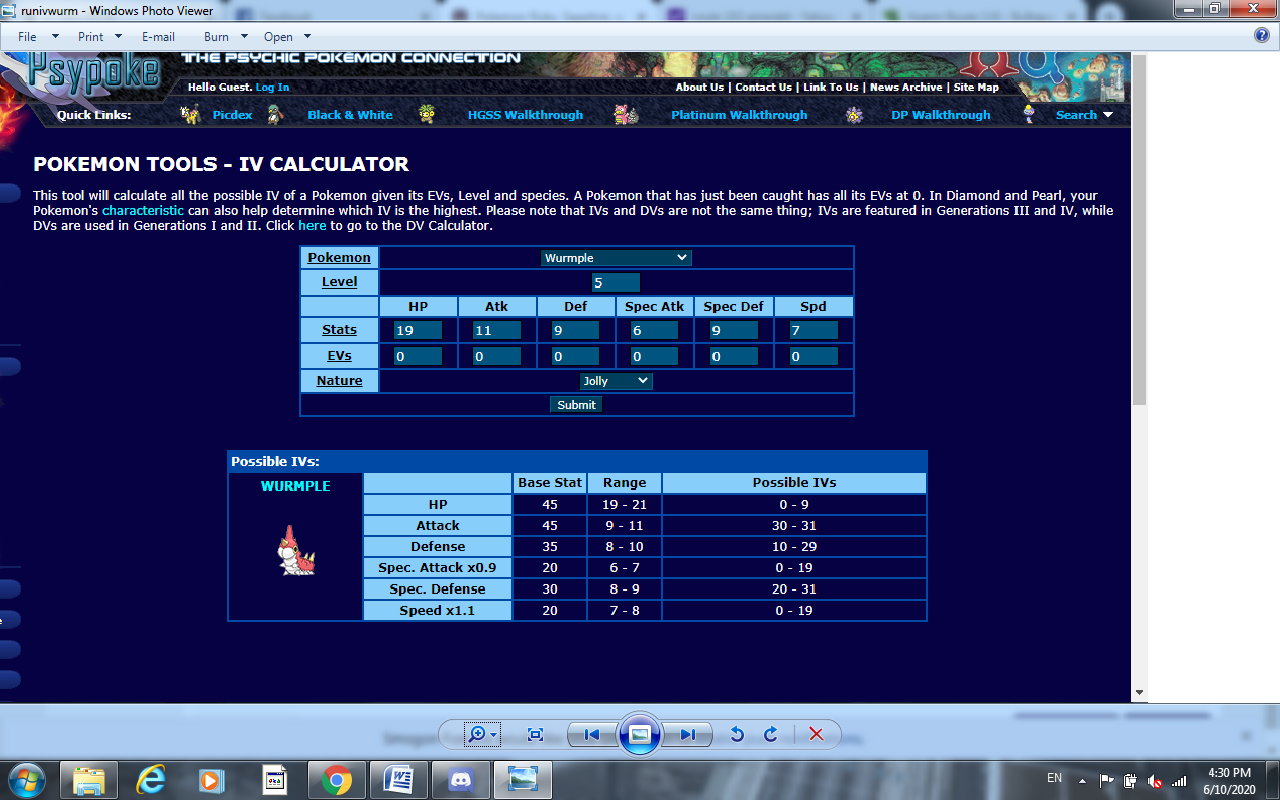Open the Pokemon dropdown showing Wurmple
This screenshot has height=800, width=1280.
(x=616, y=258)
